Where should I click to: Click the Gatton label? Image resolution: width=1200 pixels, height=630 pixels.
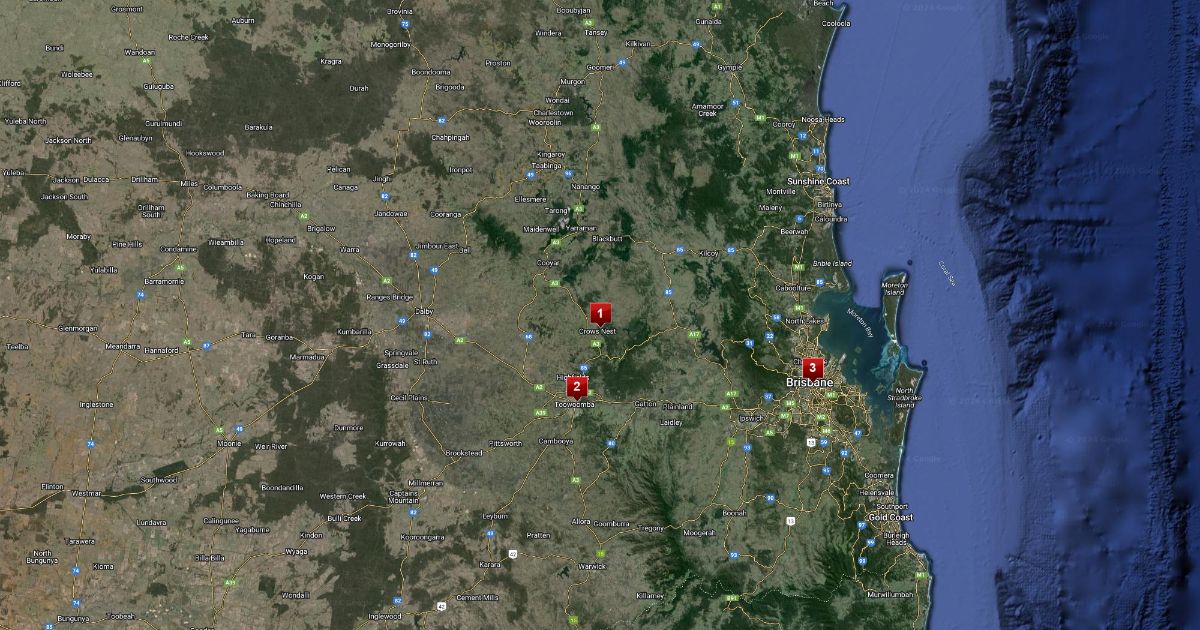tap(646, 403)
